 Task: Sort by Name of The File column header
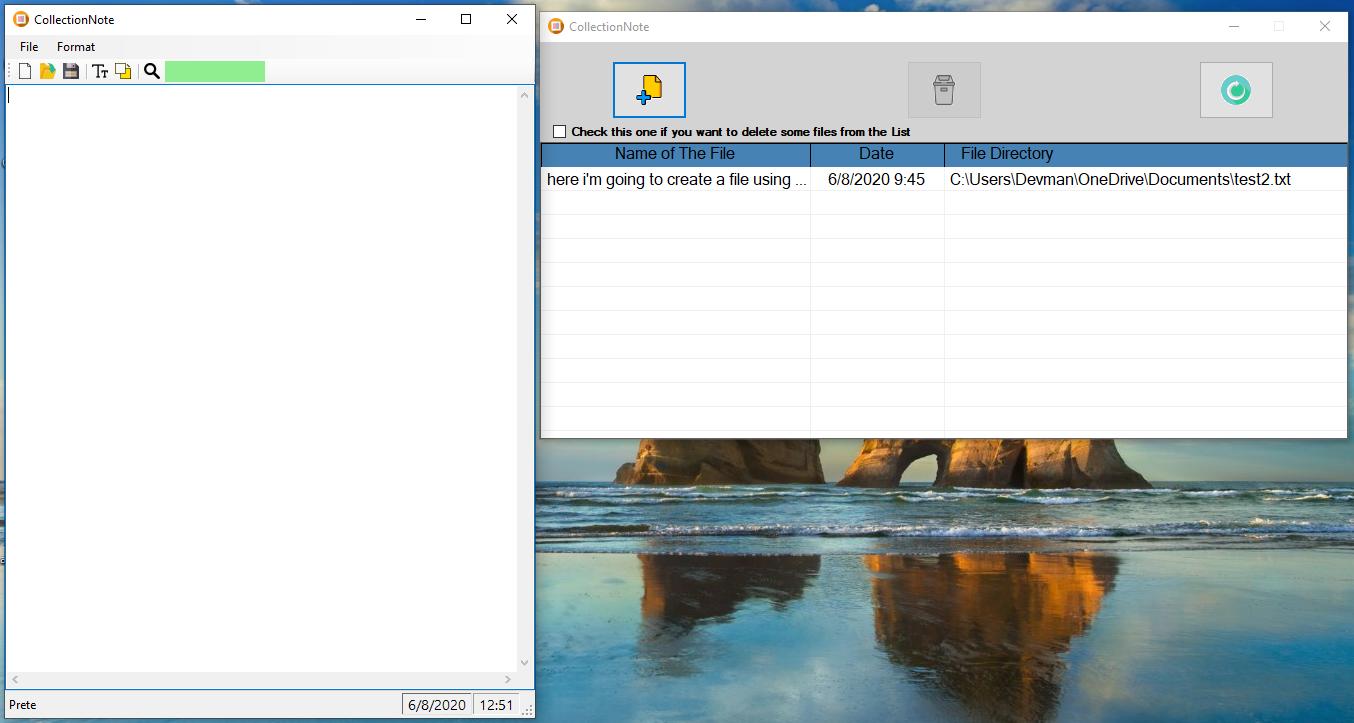point(675,154)
